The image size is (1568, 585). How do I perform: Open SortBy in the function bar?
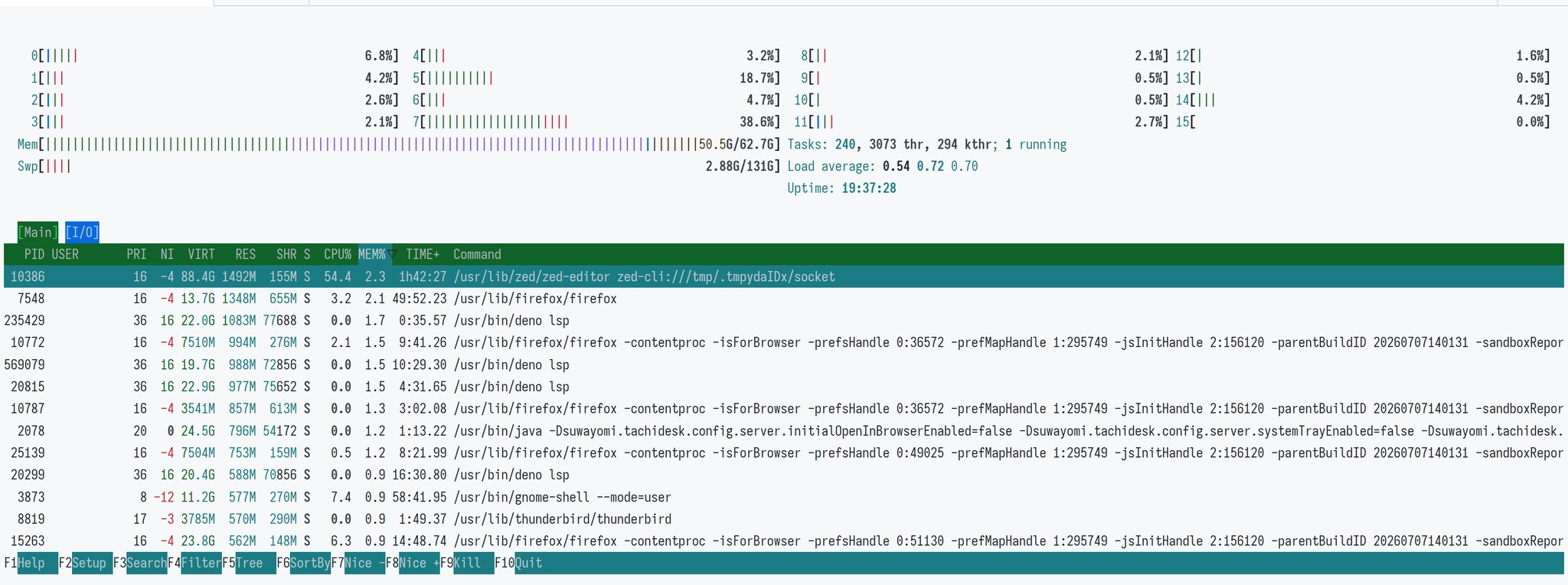[304, 563]
